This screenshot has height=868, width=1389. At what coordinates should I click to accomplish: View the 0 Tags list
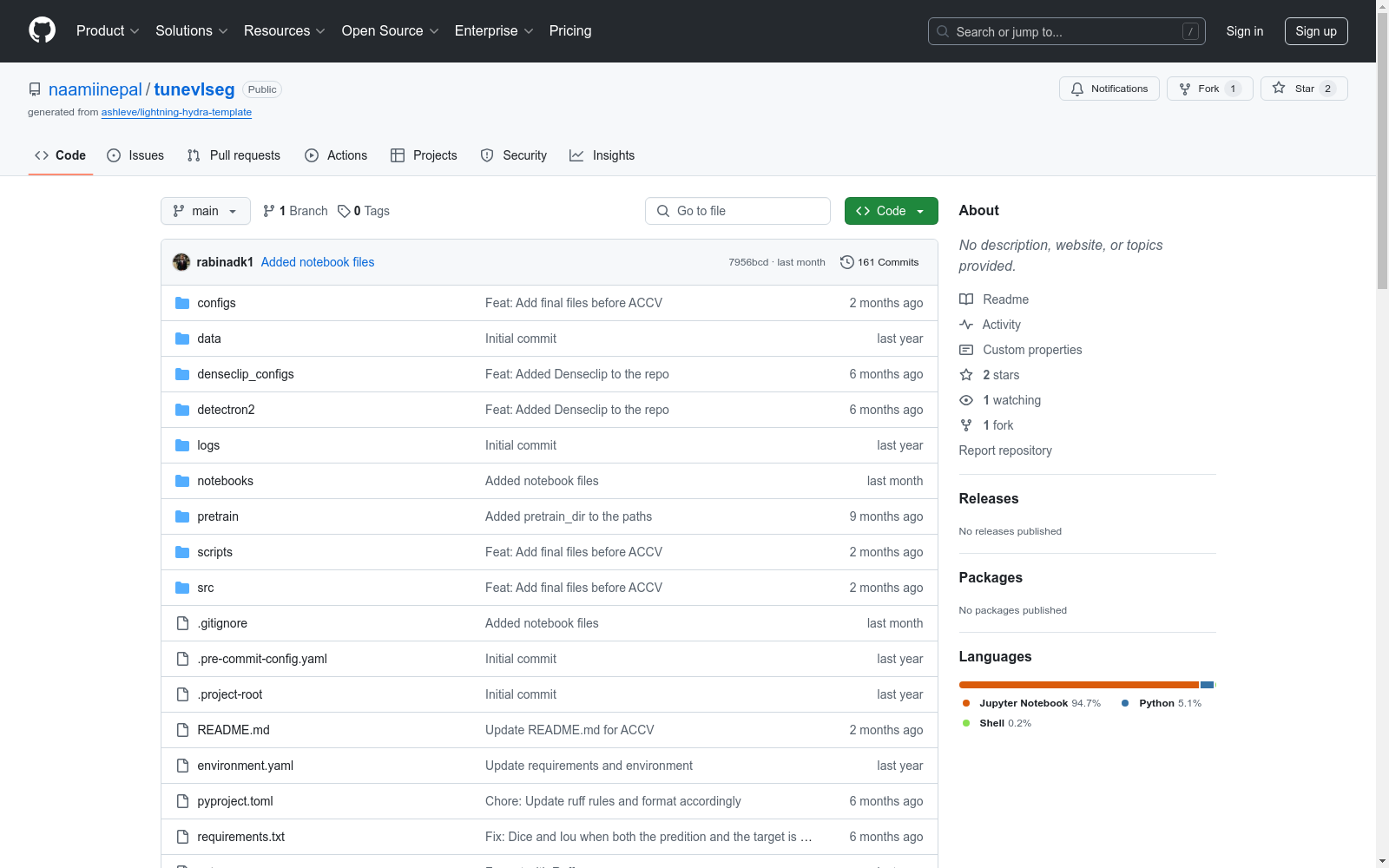(x=364, y=211)
